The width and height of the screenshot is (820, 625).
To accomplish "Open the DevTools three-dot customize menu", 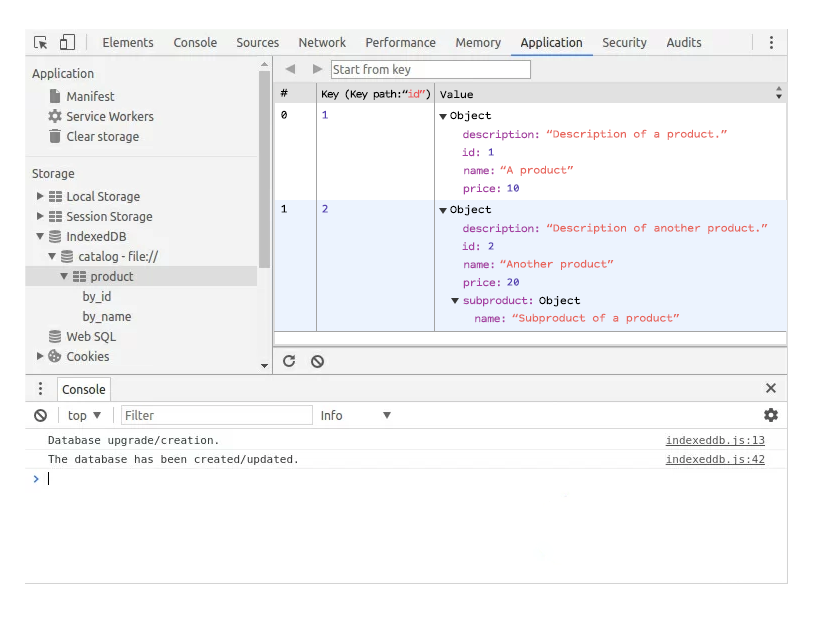I will [771, 42].
